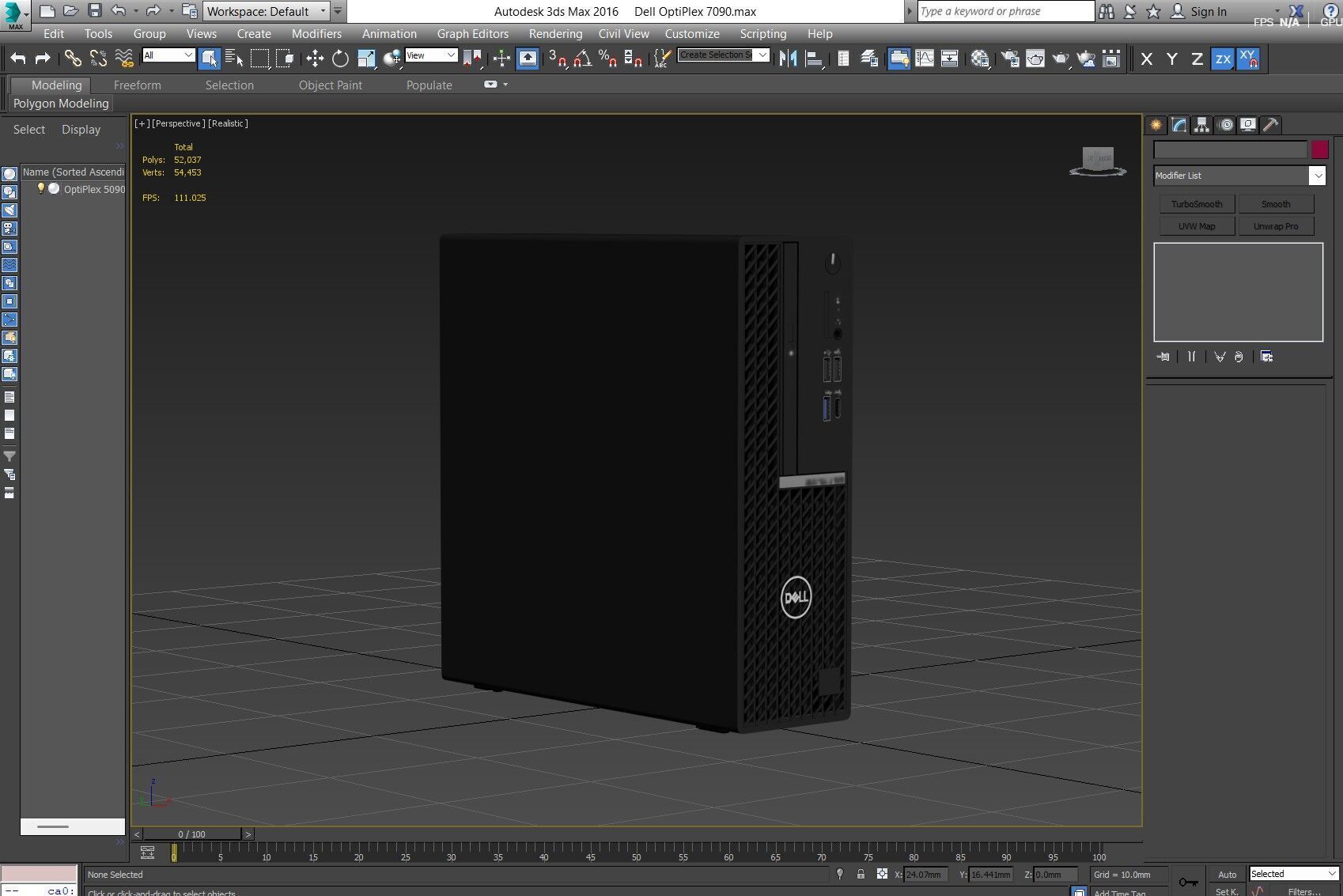Viewport: 1343px width, 896px height.
Task: Choose the Rectangular Selection Region tool
Action: (x=259, y=58)
